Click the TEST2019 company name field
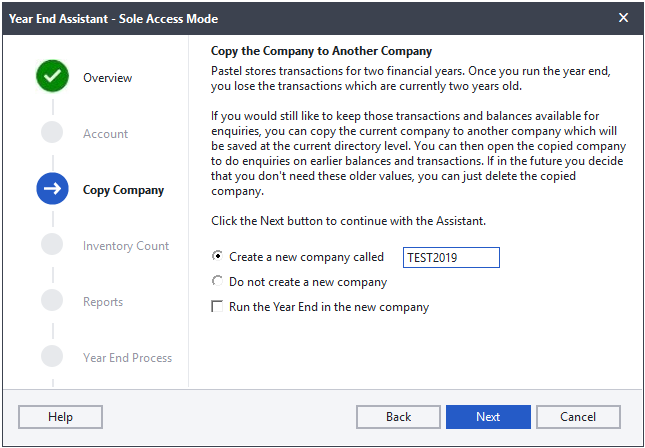The image size is (645, 448). 451,258
